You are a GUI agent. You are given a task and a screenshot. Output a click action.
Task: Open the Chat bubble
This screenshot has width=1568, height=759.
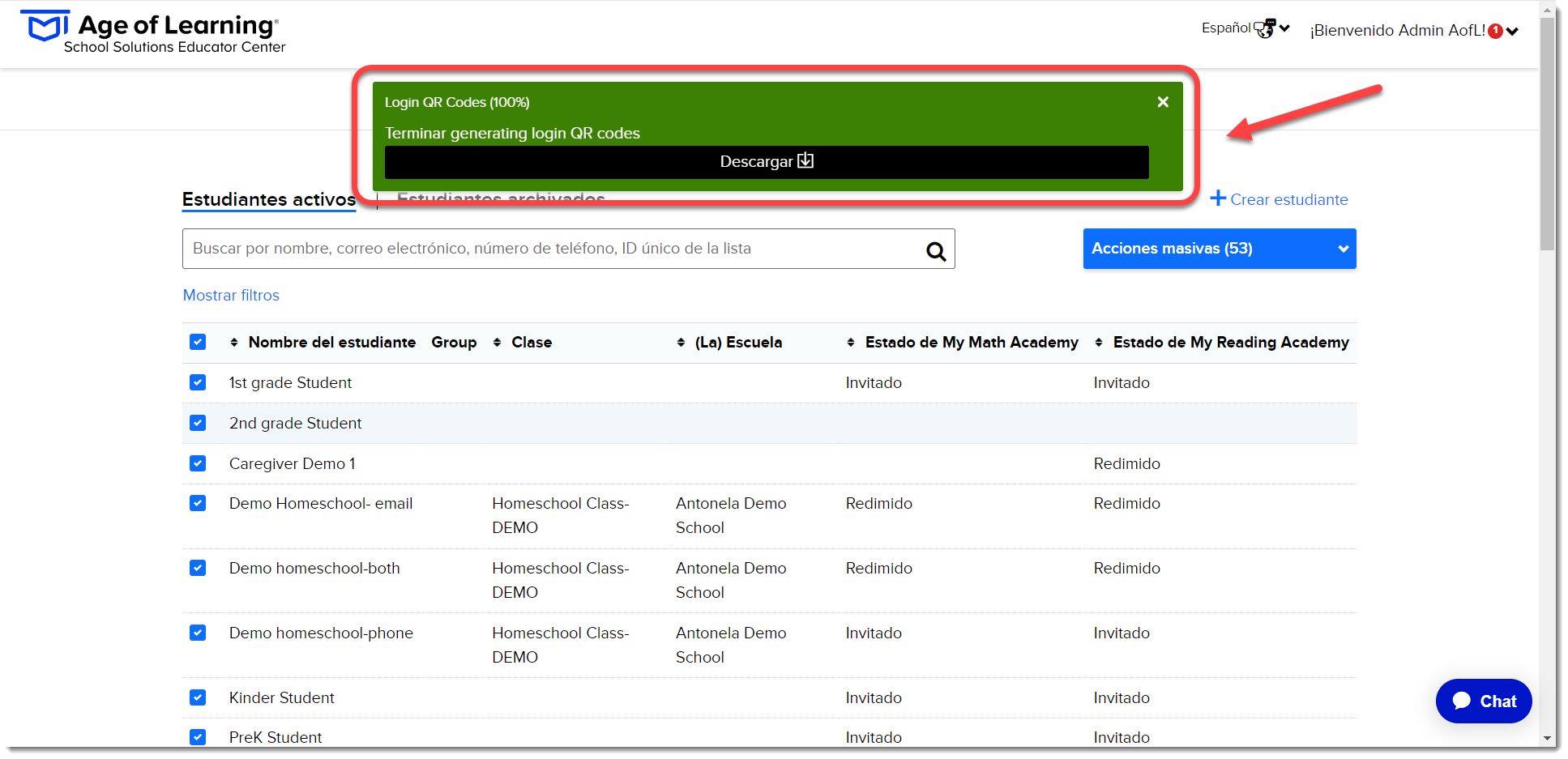pyautogui.click(x=1483, y=701)
